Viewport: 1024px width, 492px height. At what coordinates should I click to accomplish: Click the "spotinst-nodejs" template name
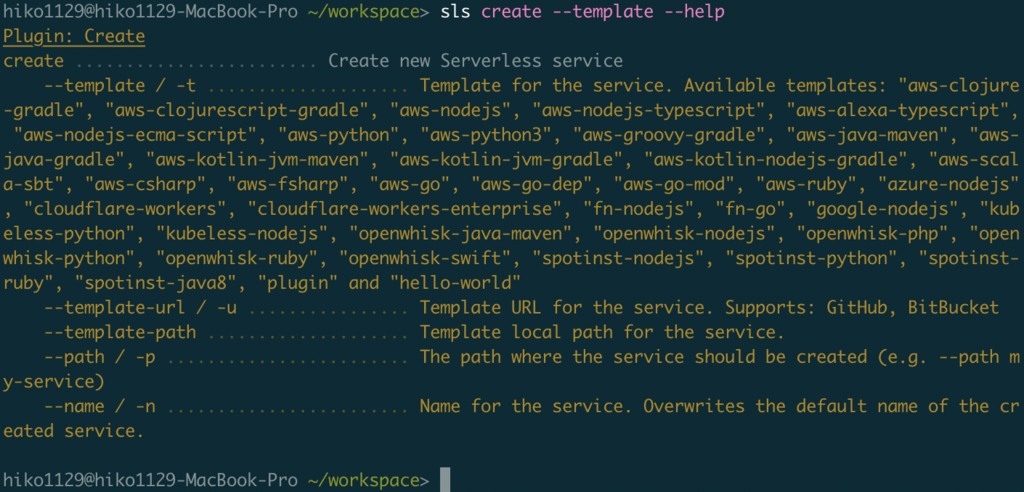618,259
